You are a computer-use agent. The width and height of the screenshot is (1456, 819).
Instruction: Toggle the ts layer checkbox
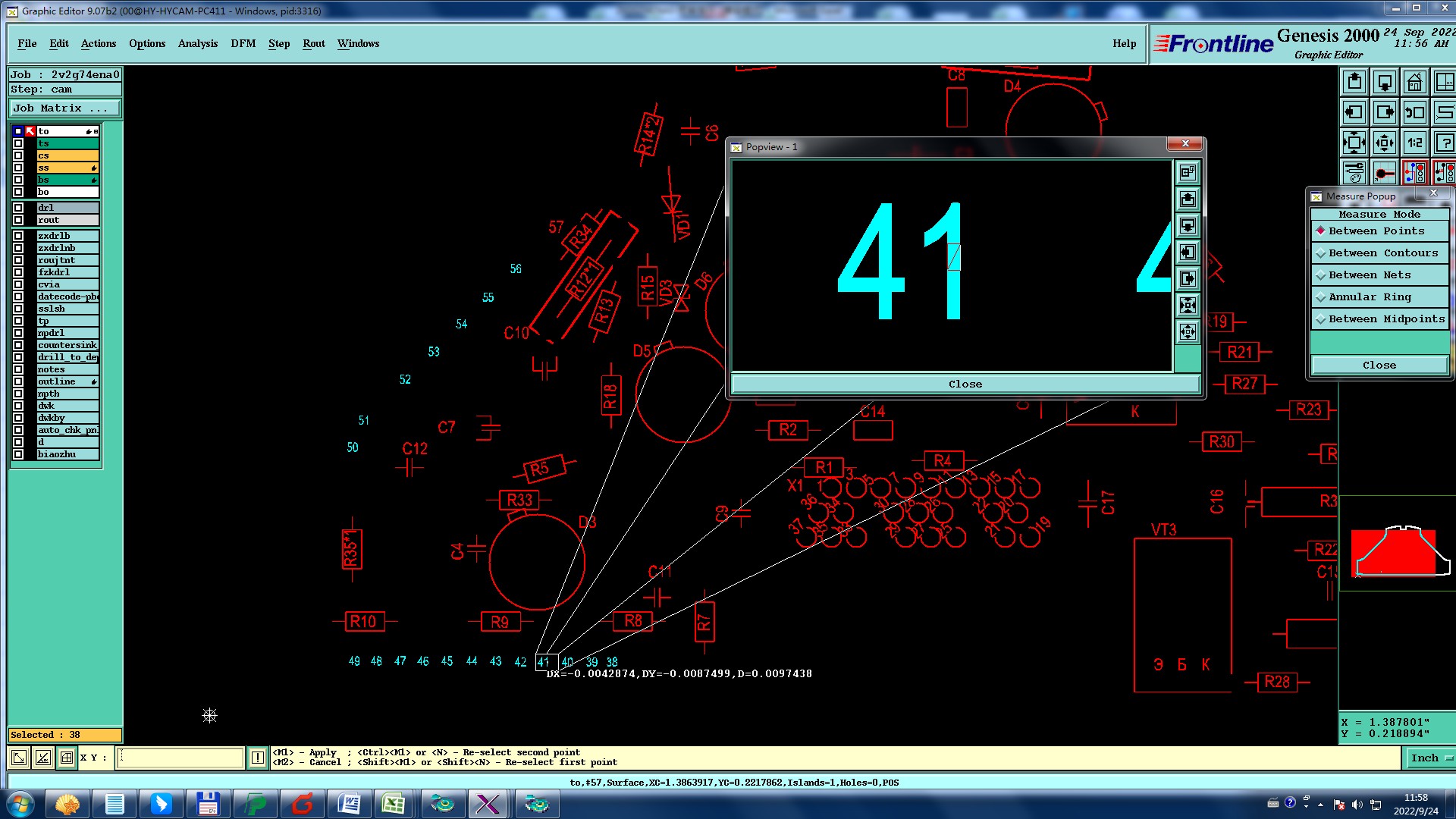(18, 143)
